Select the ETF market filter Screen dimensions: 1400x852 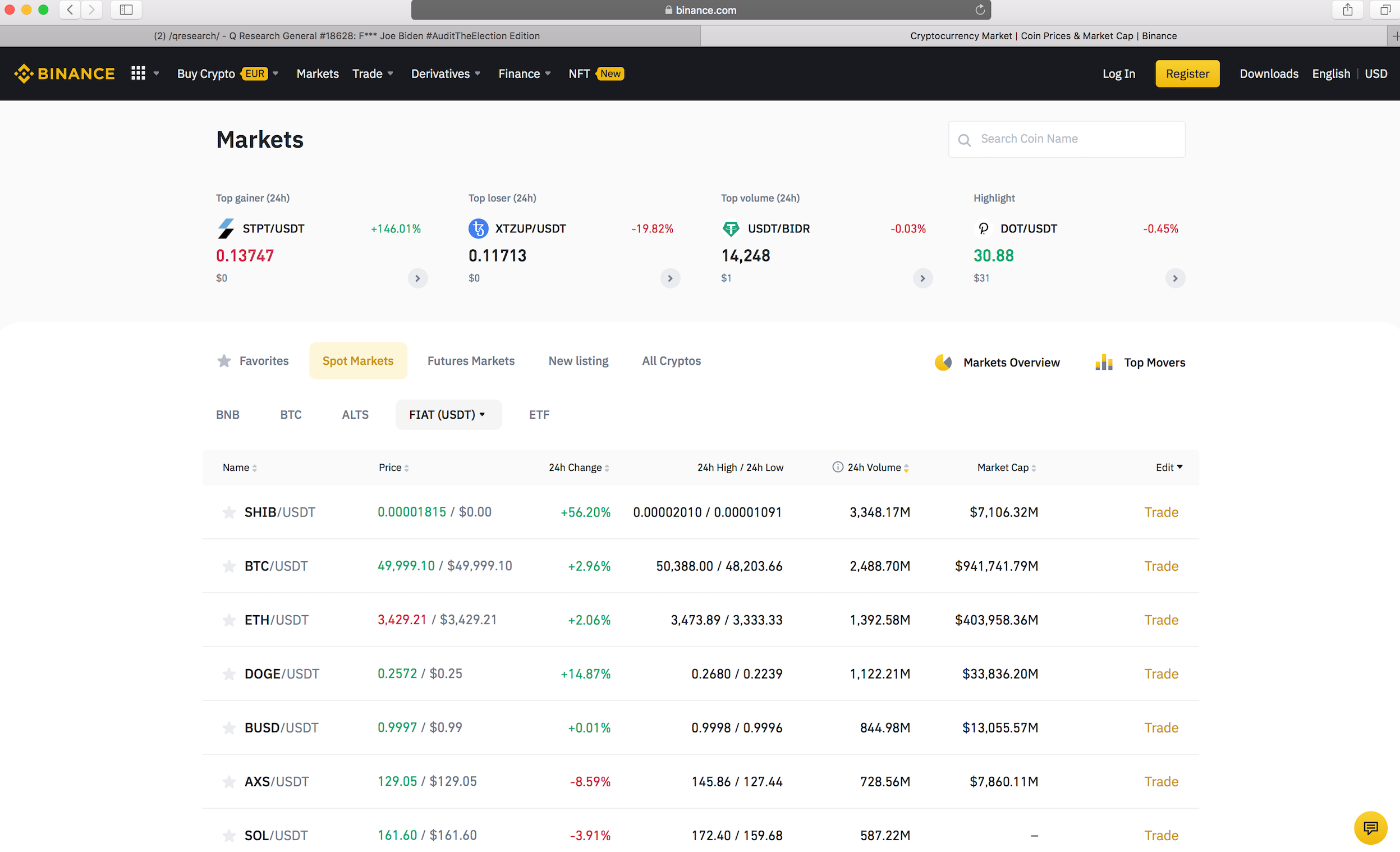[x=539, y=415]
